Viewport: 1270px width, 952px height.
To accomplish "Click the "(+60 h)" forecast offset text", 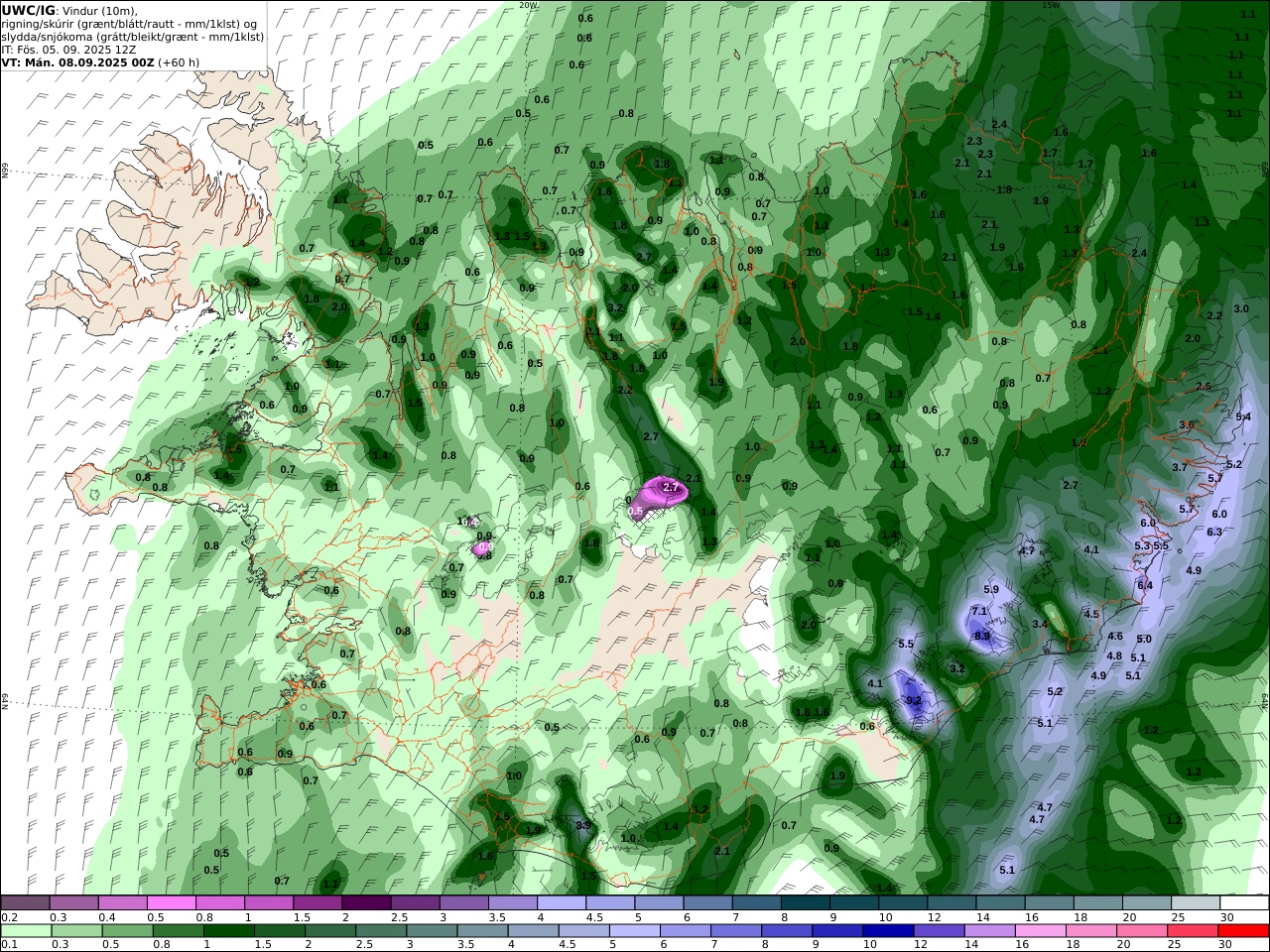I will (179, 61).
